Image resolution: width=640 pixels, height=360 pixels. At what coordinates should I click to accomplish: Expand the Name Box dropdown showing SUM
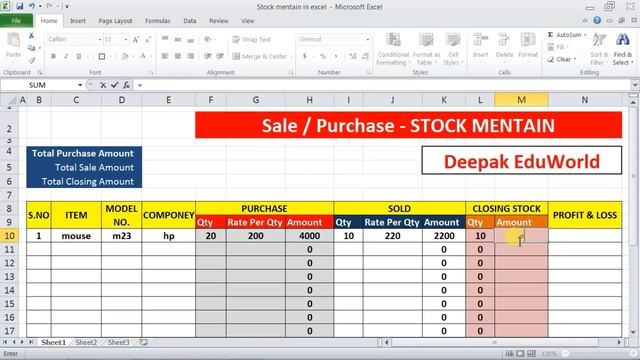[80, 85]
